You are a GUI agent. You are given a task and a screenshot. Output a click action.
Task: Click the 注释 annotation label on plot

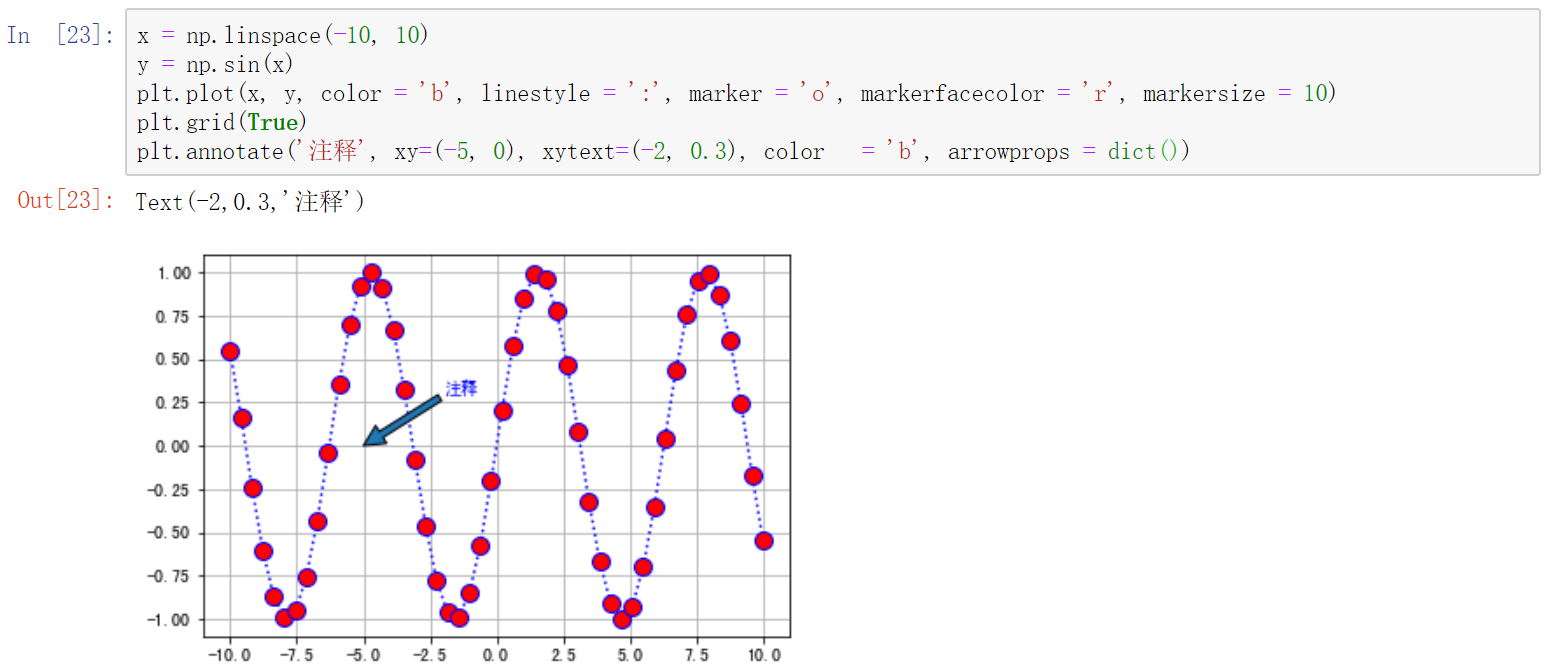click(x=463, y=389)
